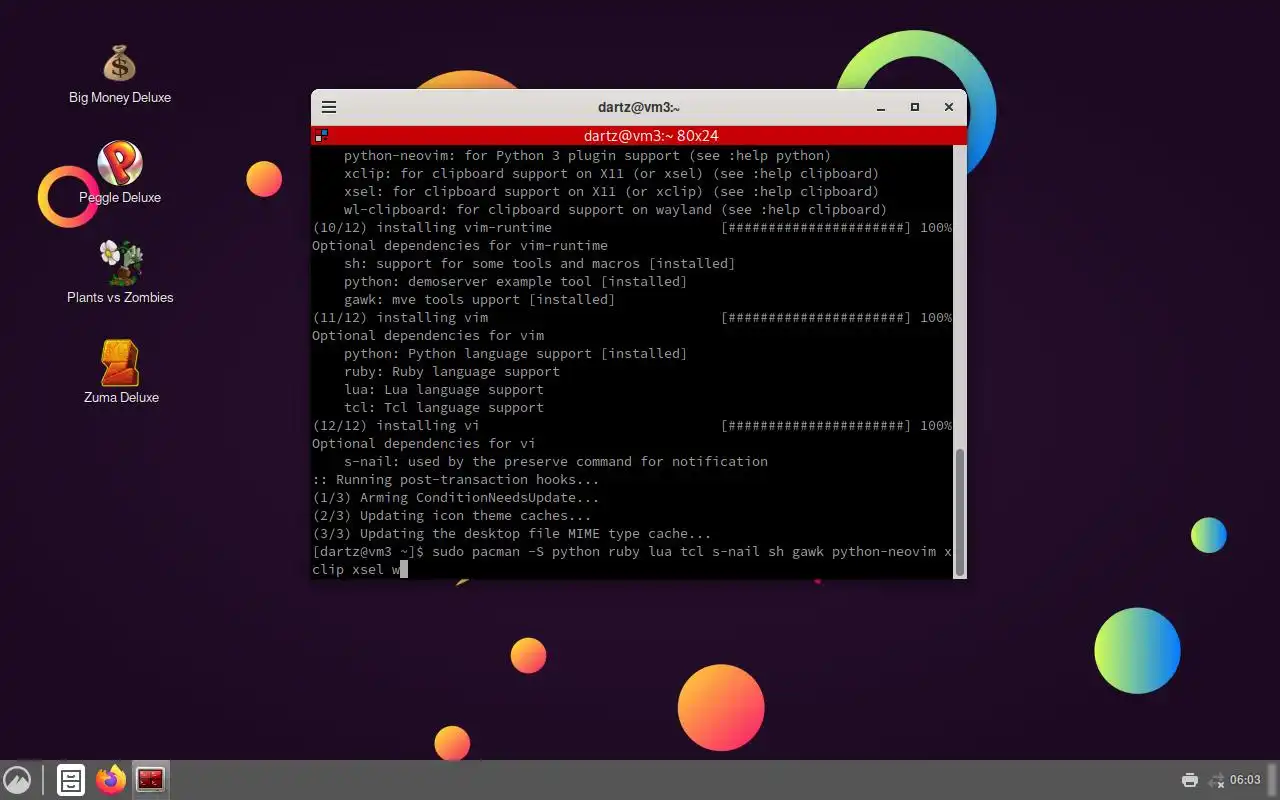Screen dimensions: 1280x800
Task: Click the 'wl-clipboard: for clipboard support' line
Action: click(x=616, y=210)
